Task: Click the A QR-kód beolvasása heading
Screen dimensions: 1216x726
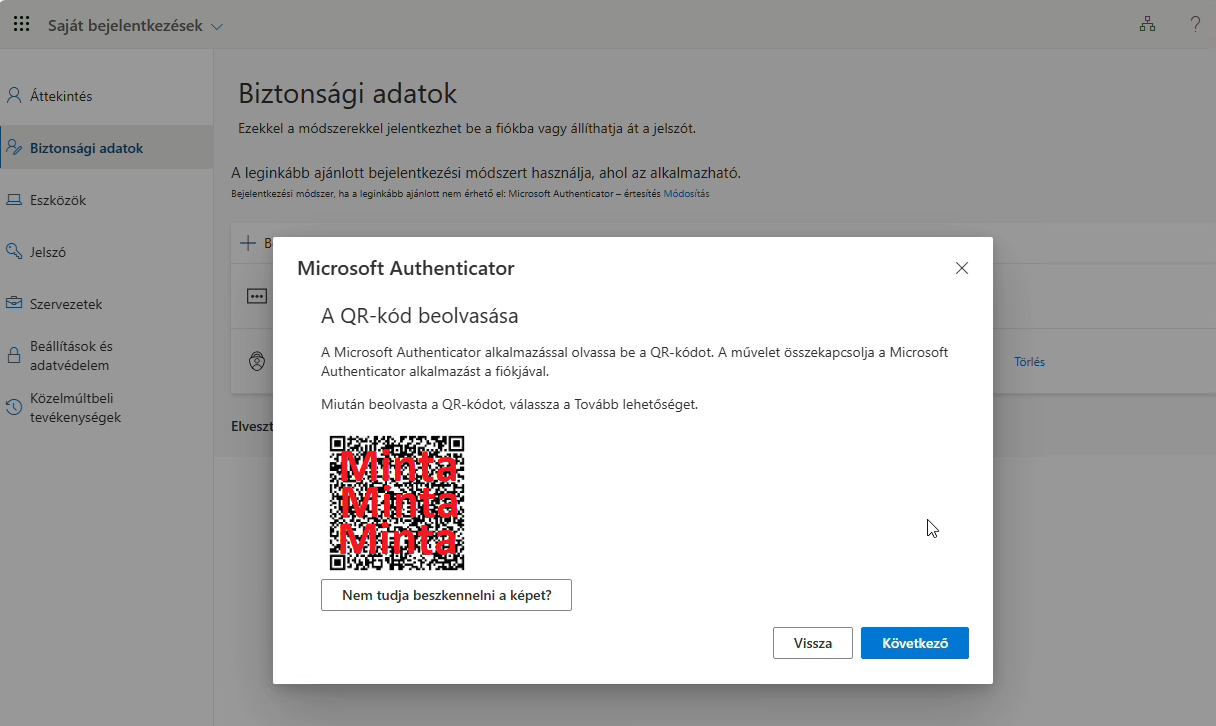Action: pos(419,316)
